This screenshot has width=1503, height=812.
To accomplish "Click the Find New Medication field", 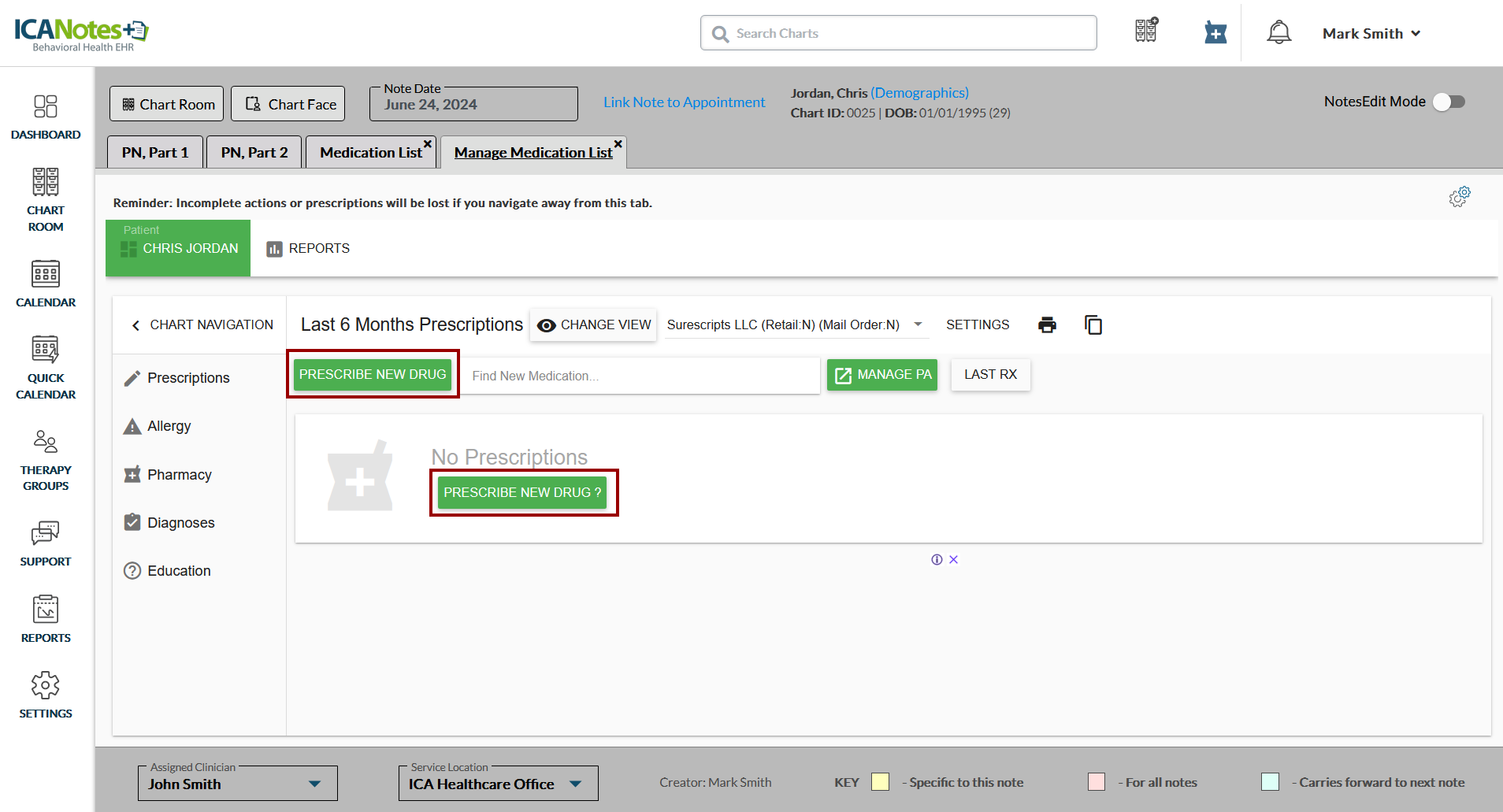I will (x=640, y=376).
